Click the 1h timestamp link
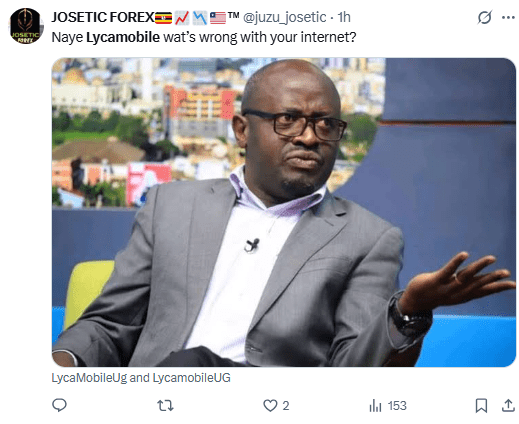This screenshot has height=424, width=519. click(x=344, y=17)
